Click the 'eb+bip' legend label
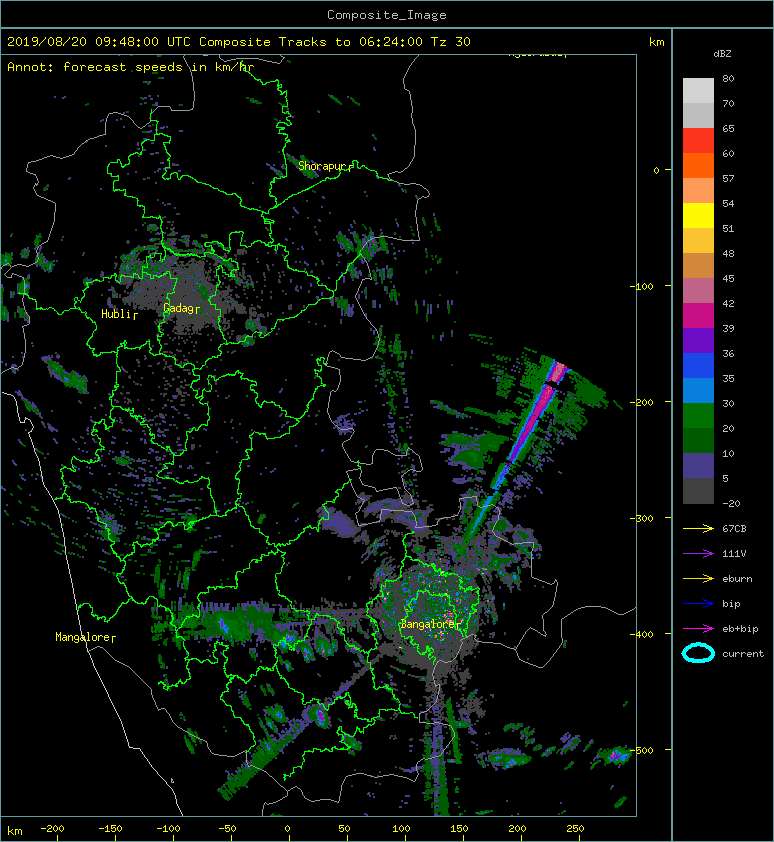This screenshot has height=842, width=774. point(740,629)
